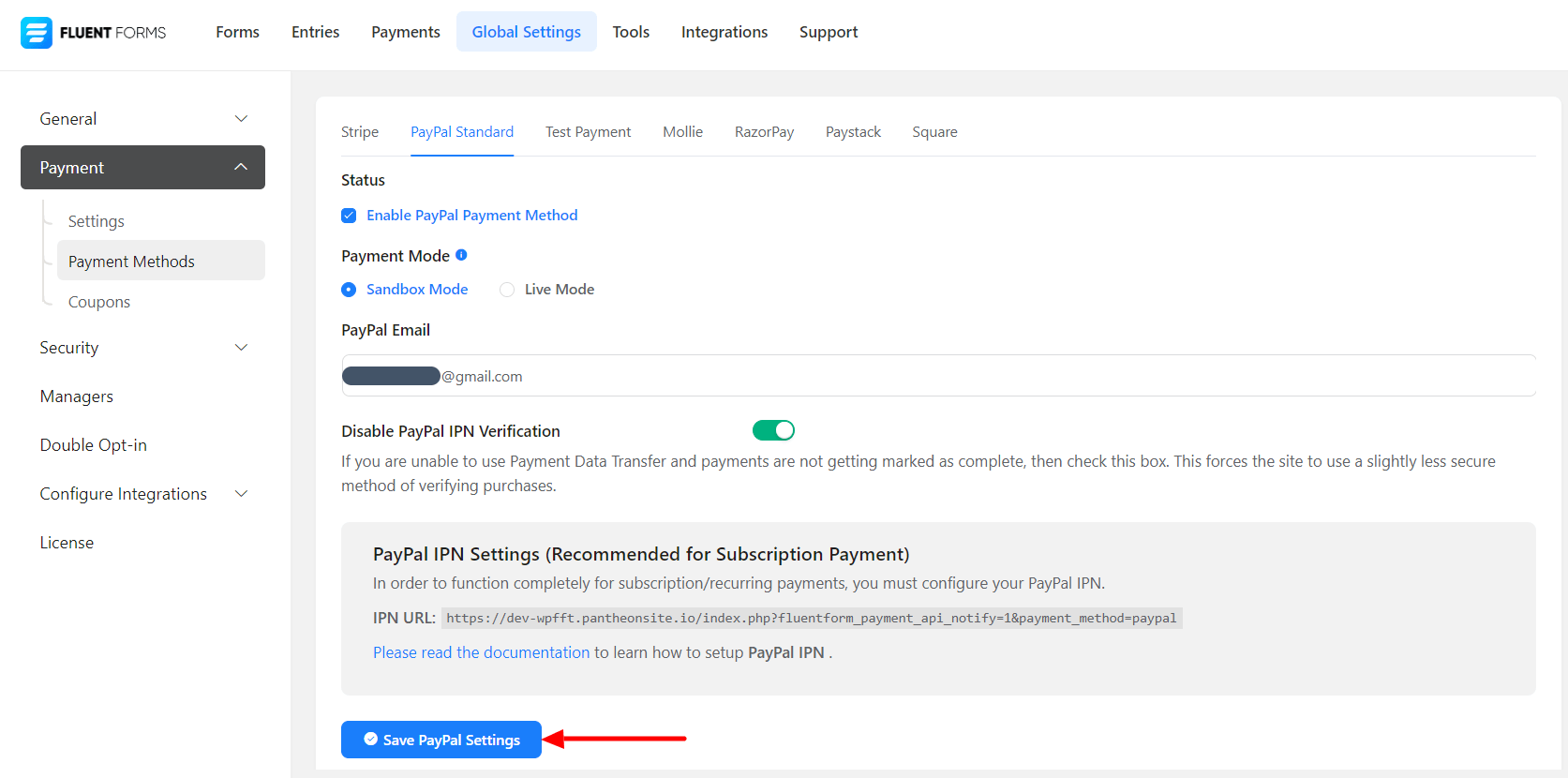Click Save PayPal Settings button
Image resolution: width=1568 pixels, height=778 pixels.
coord(441,740)
